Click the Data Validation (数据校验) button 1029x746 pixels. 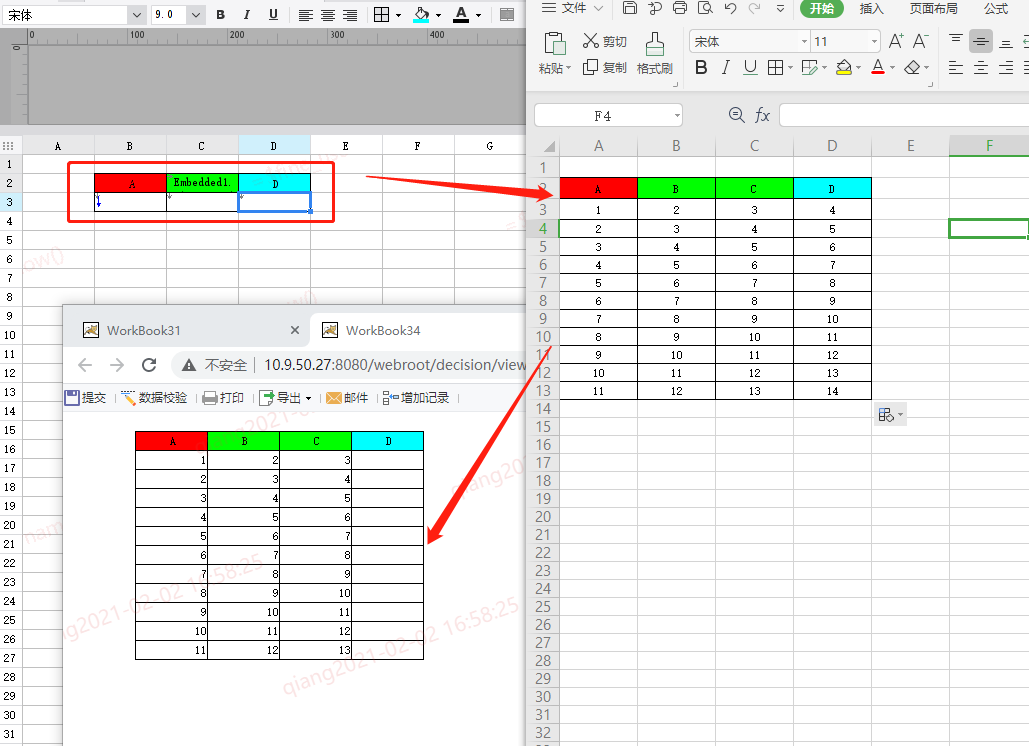click(x=155, y=398)
